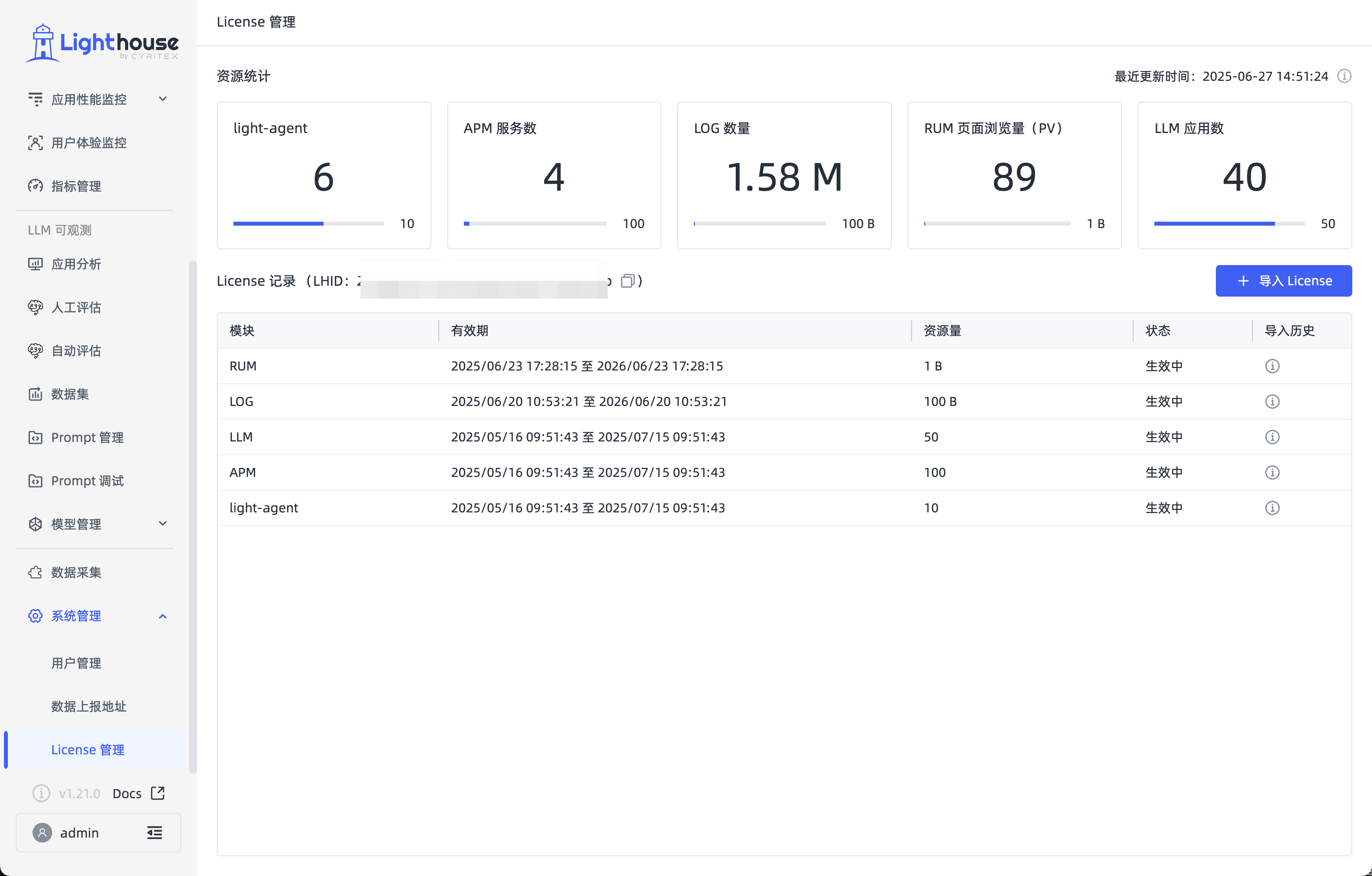1372x876 pixels.
Task: View import history for the LOG row
Action: pos(1273,401)
